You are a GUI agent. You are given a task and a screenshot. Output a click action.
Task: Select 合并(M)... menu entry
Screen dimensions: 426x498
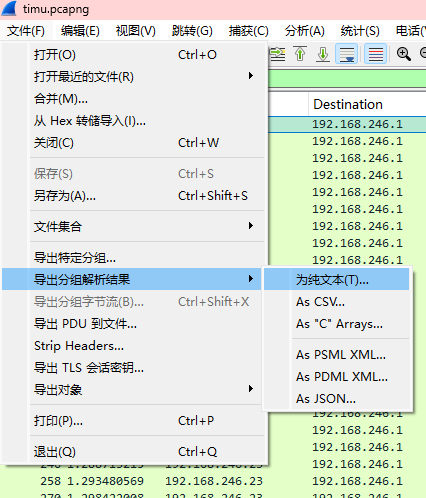[x=133, y=99]
